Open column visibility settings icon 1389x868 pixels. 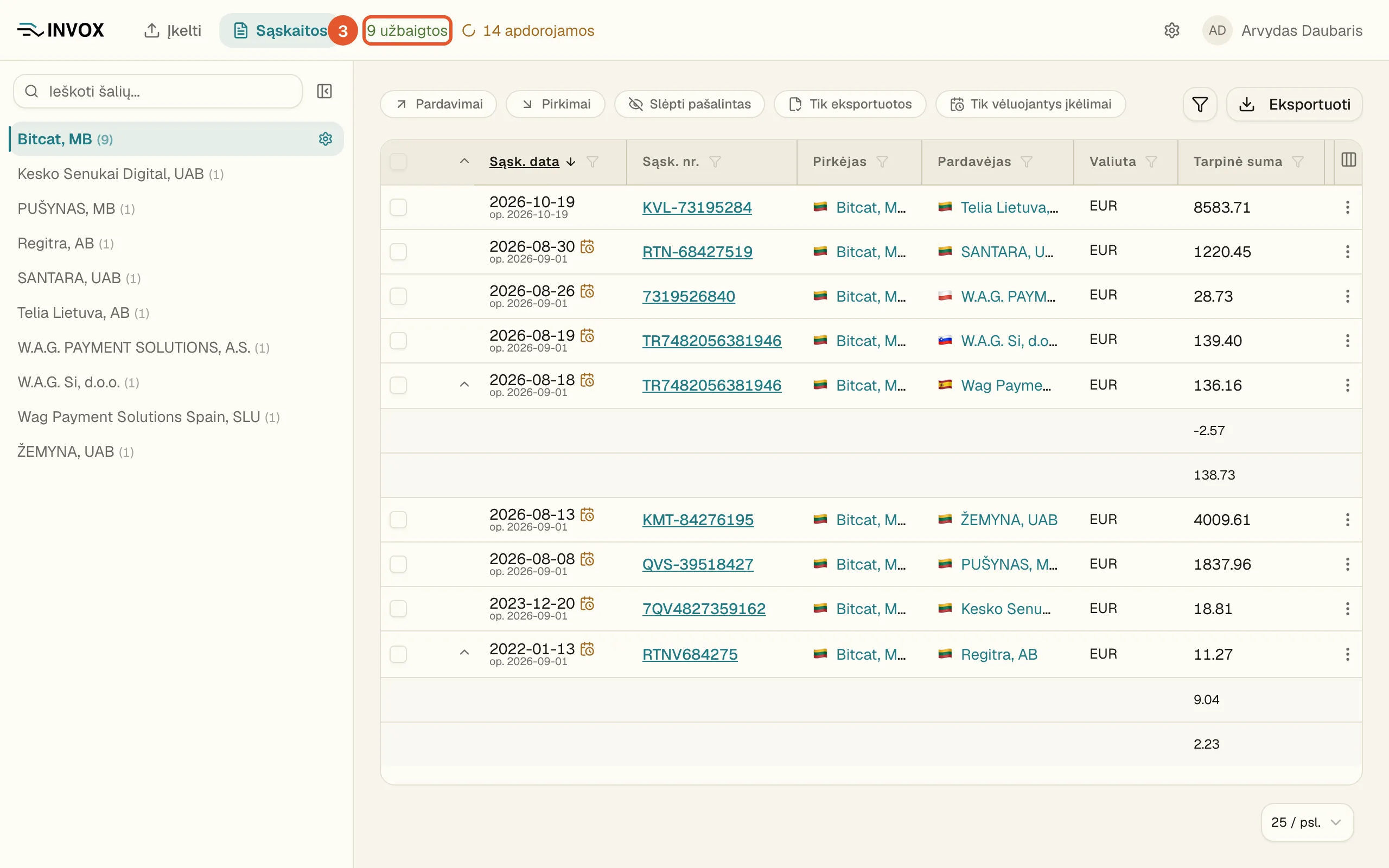point(1348,160)
